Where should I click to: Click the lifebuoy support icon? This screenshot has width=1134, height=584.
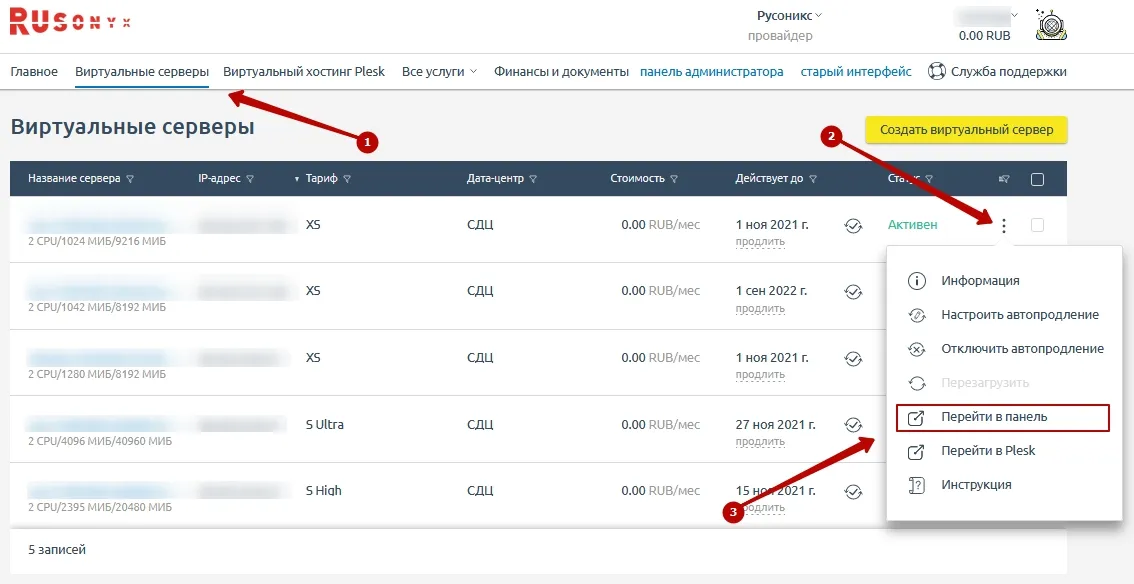pos(937,72)
